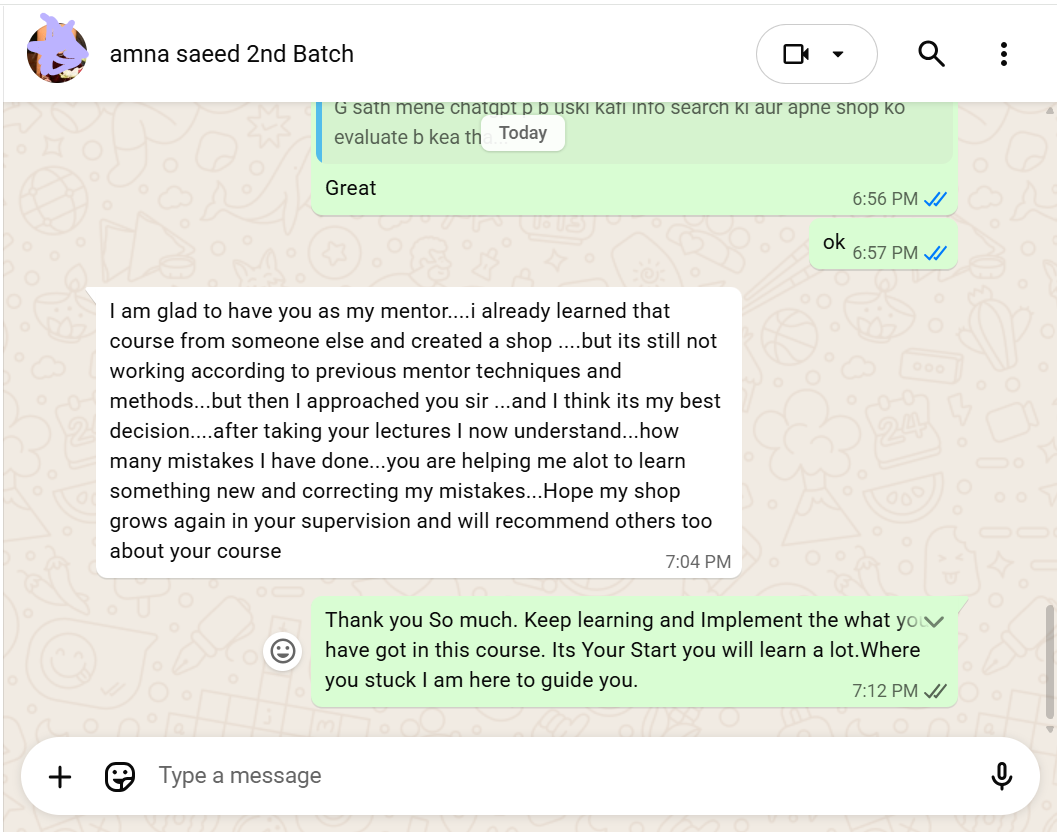Open the sticker and emoji picker

click(120, 776)
